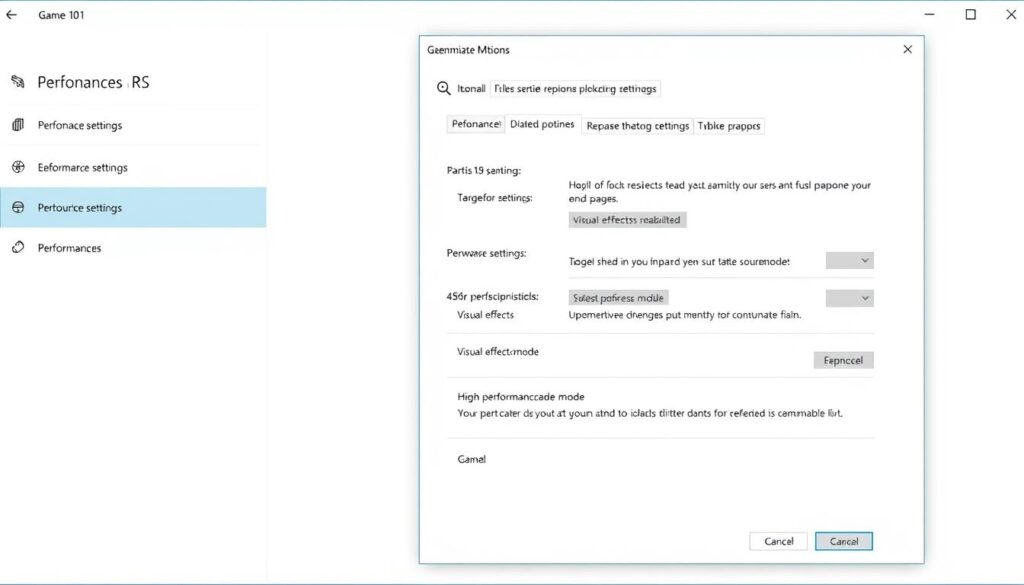Click the back arrow icon top left

[11, 14]
